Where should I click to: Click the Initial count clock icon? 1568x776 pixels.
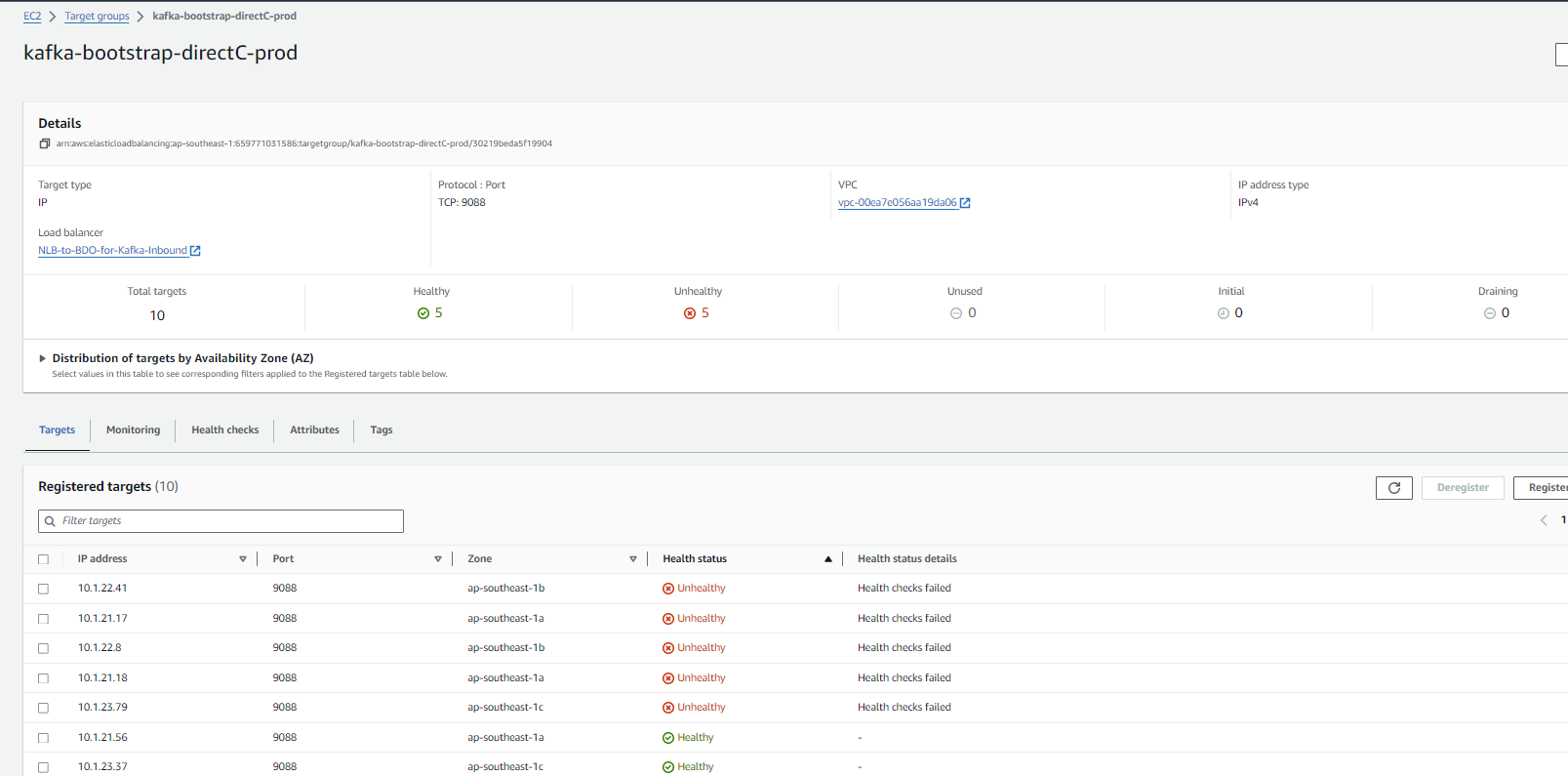coord(1223,313)
